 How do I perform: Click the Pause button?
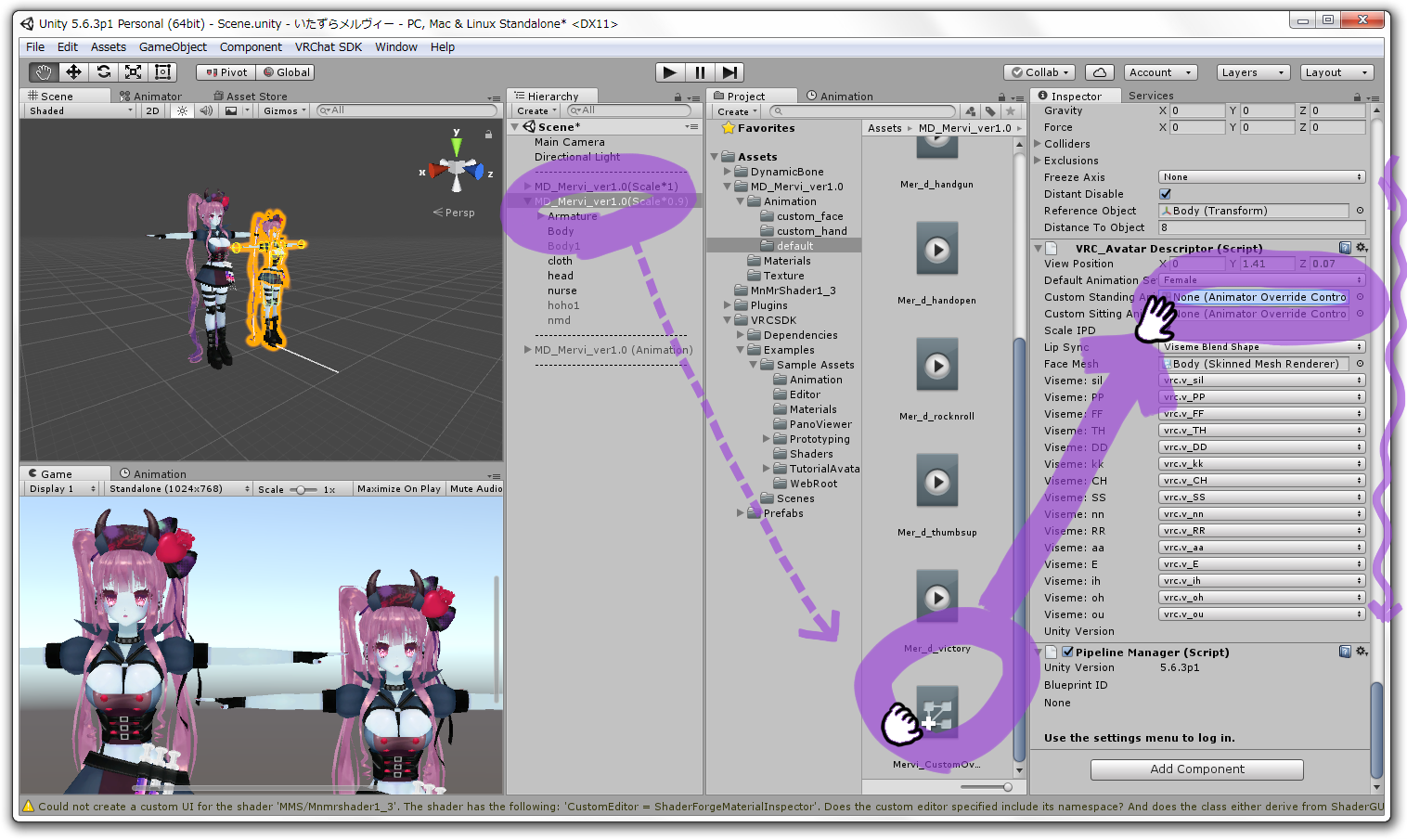point(700,71)
